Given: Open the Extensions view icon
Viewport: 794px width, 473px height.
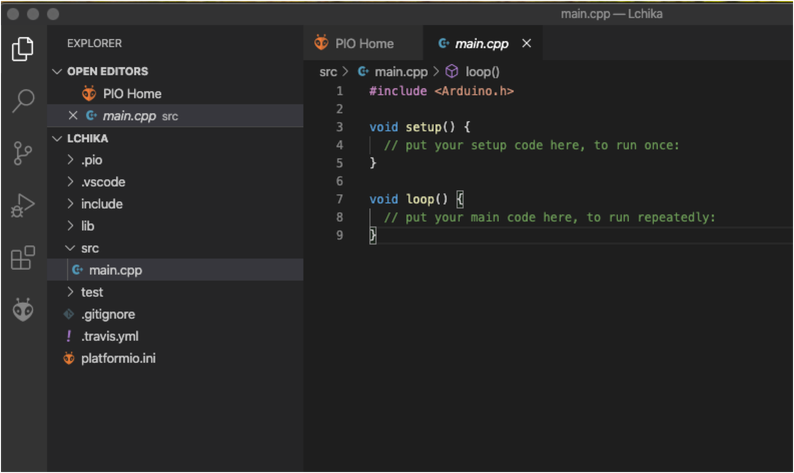Looking at the screenshot, I should tap(23, 258).
